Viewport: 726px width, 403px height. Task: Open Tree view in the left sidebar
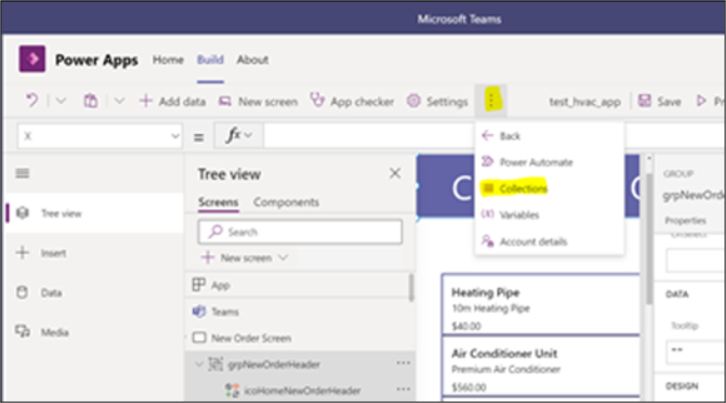pos(95,213)
